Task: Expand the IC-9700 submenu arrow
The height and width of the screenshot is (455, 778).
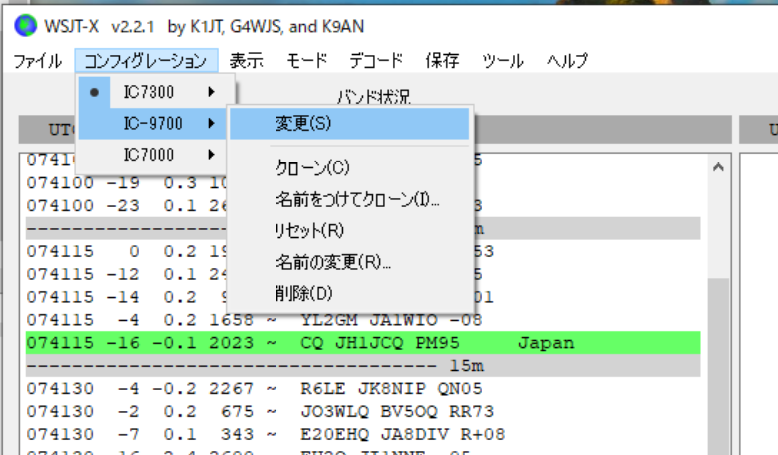Action: [x=212, y=123]
